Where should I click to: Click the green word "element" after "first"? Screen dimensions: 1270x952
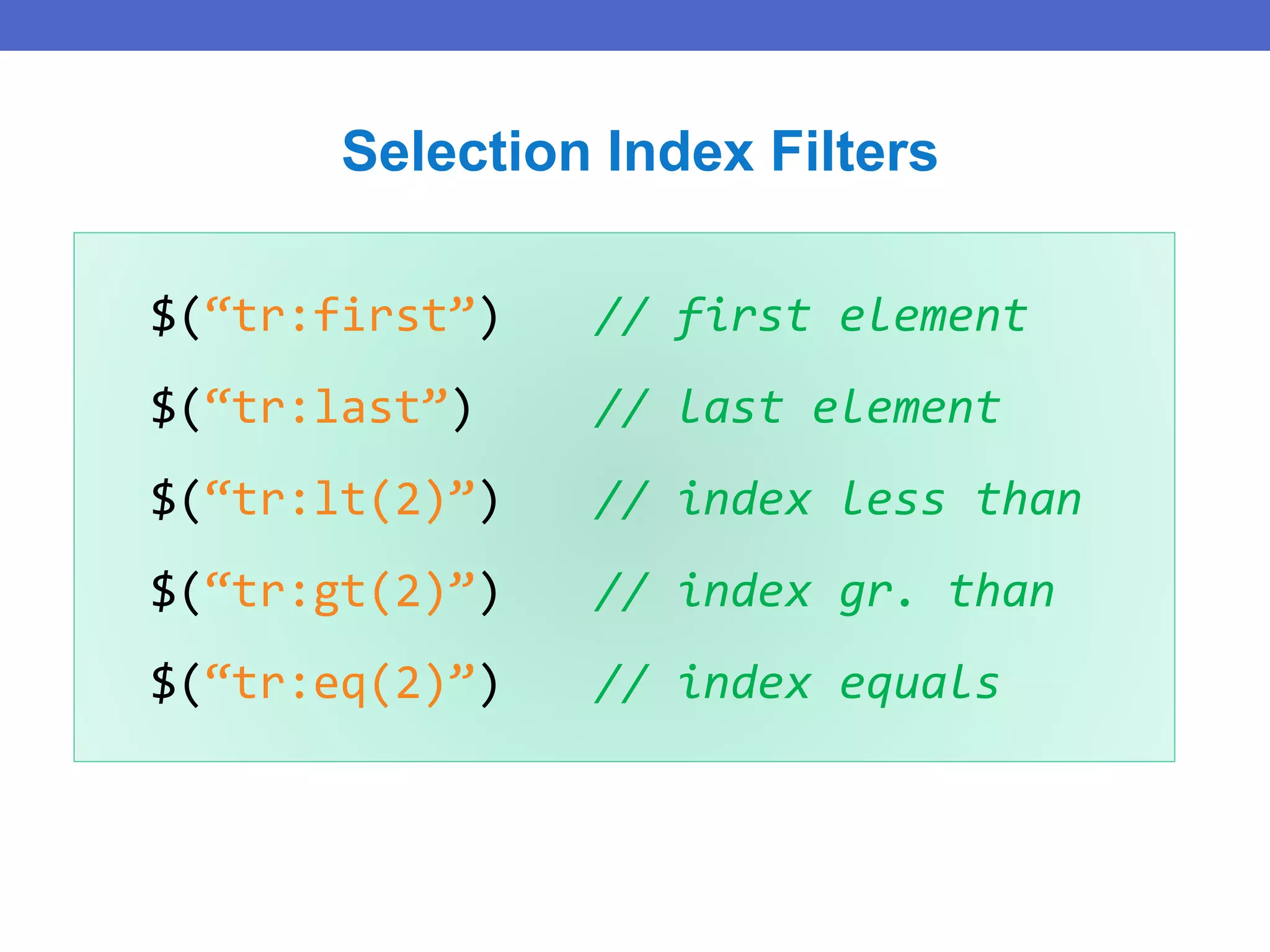pyautogui.click(x=933, y=316)
